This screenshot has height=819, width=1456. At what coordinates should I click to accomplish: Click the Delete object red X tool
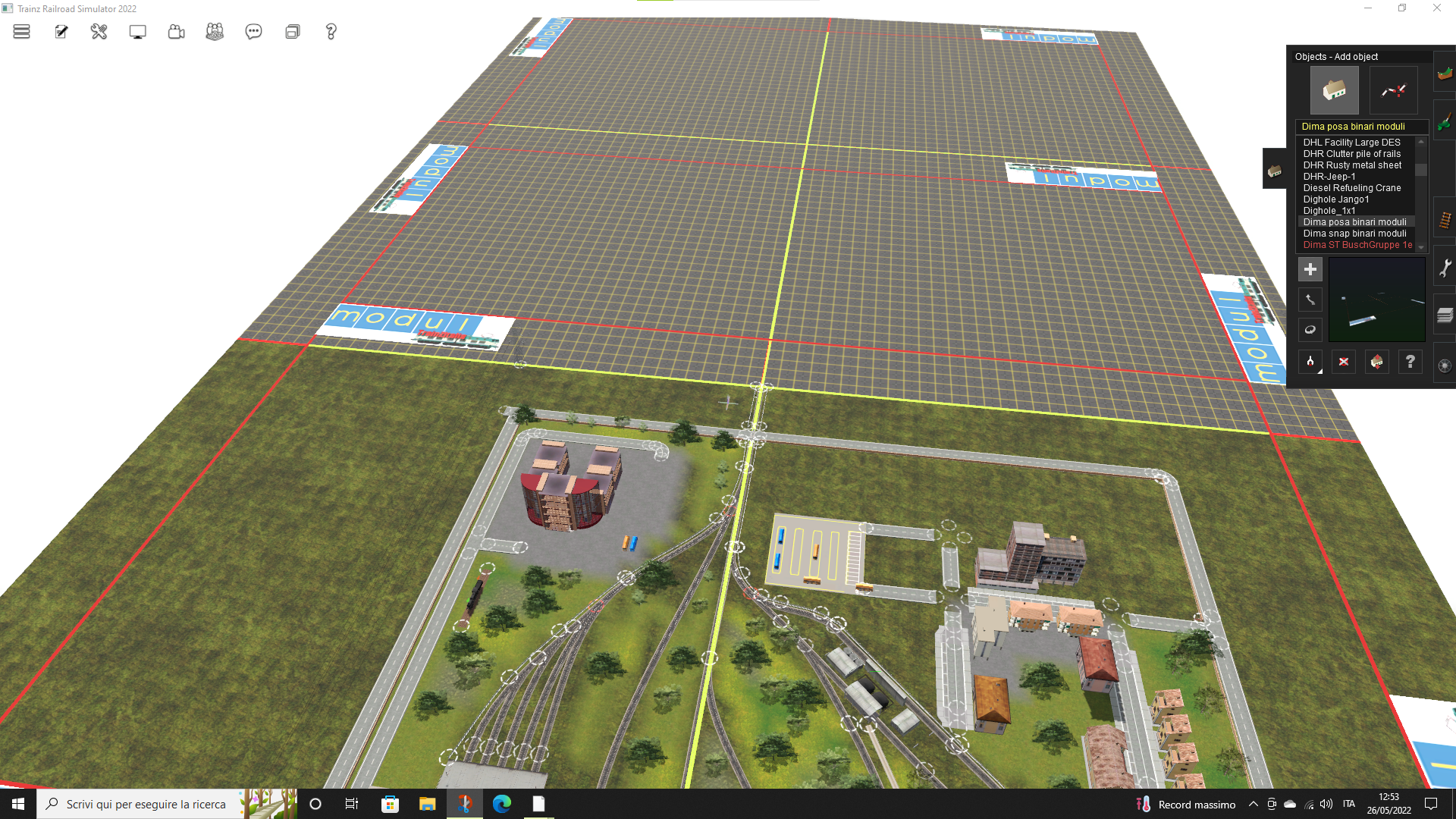pos(1343,362)
